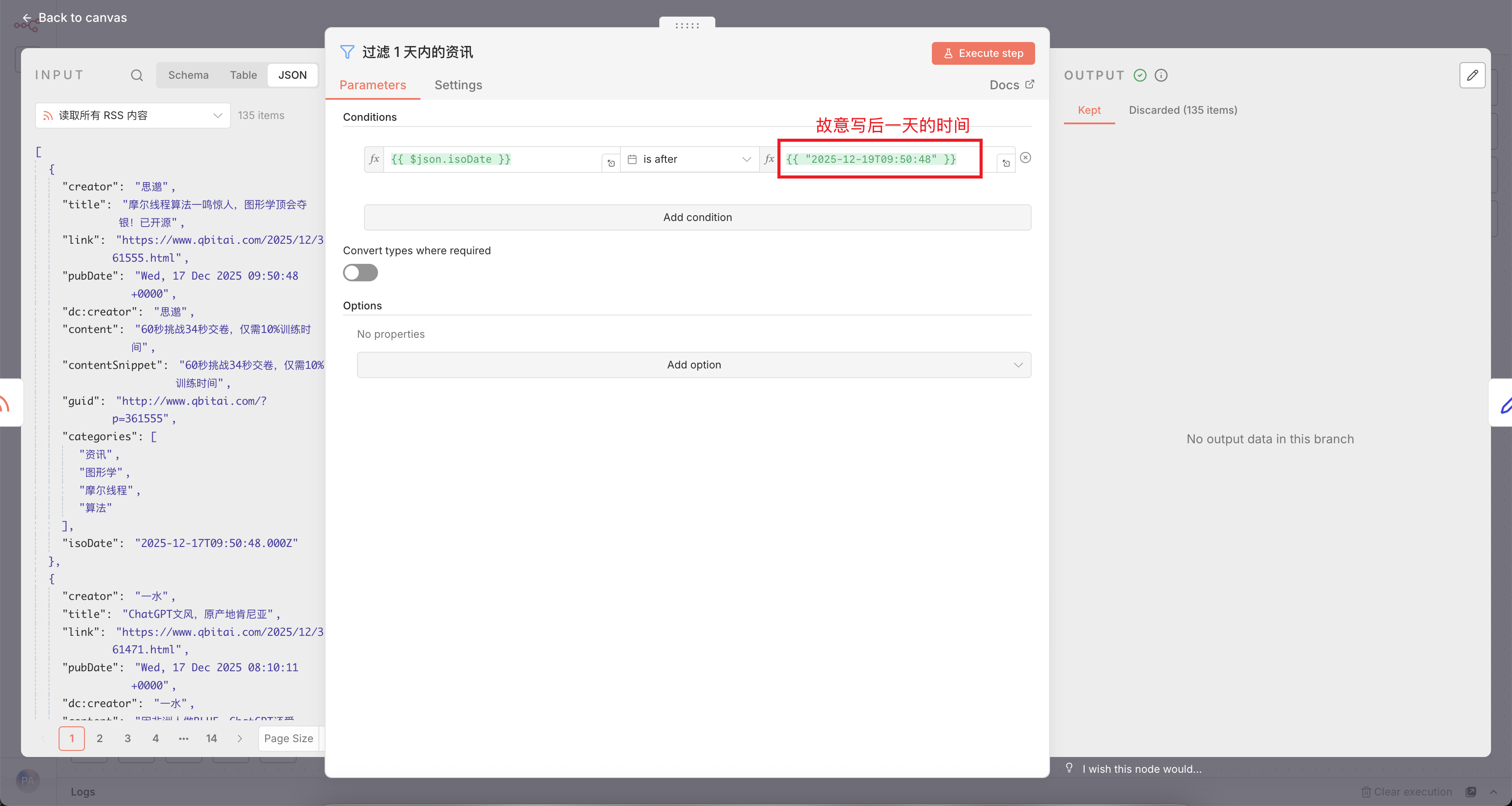This screenshot has height=806, width=1512.
Task: Open the 'is after' operator dropdown
Action: tap(689, 159)
